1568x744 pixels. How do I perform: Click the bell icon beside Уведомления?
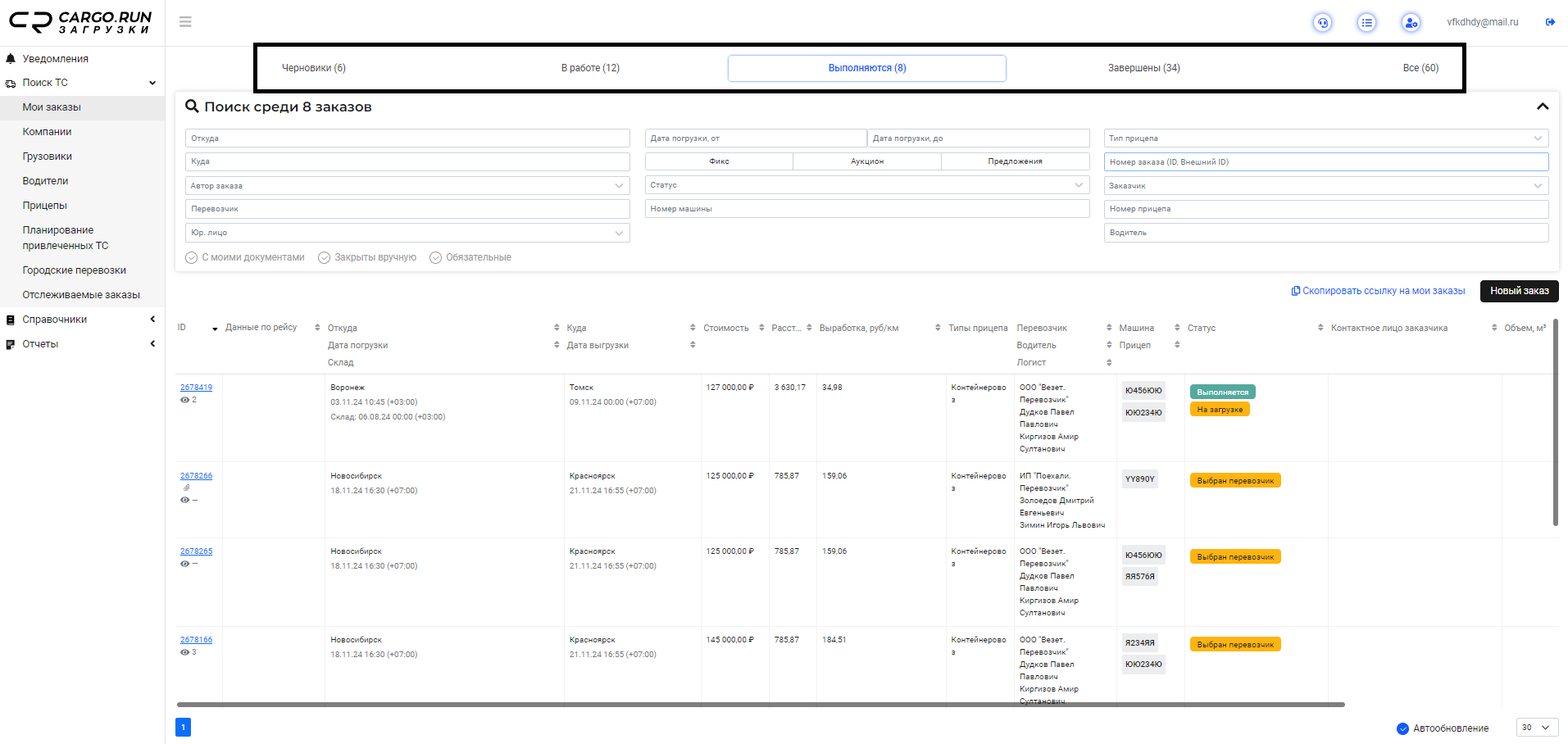point(11,59)
